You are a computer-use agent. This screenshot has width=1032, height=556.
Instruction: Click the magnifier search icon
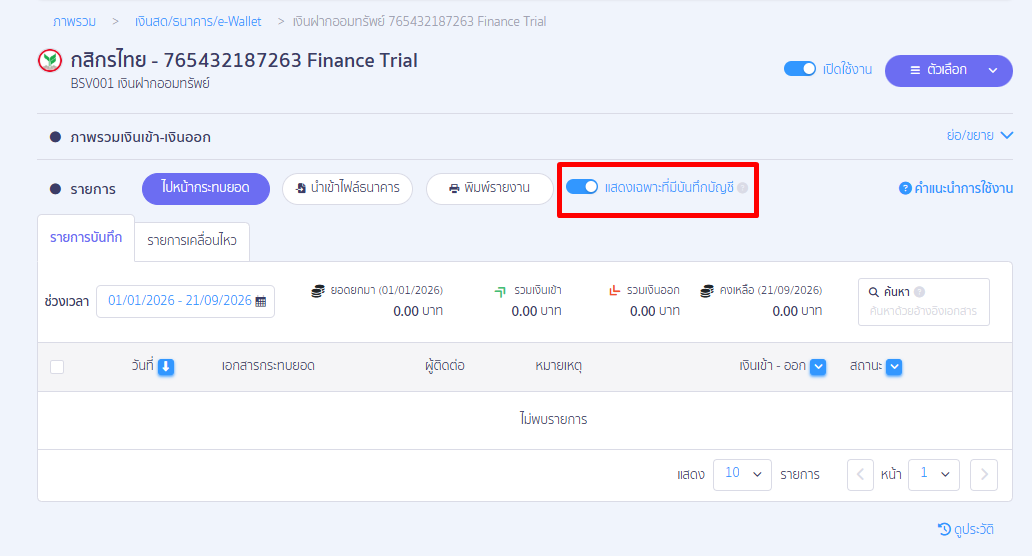pyautogui.click(x=873, y=291)
